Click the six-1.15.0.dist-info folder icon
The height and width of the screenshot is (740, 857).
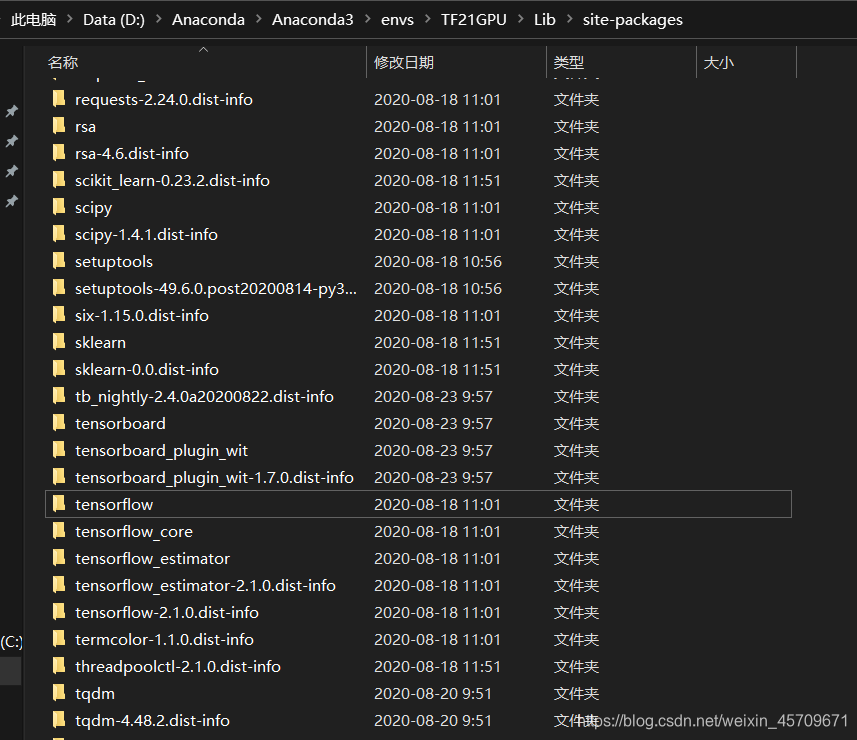(58, 315)
